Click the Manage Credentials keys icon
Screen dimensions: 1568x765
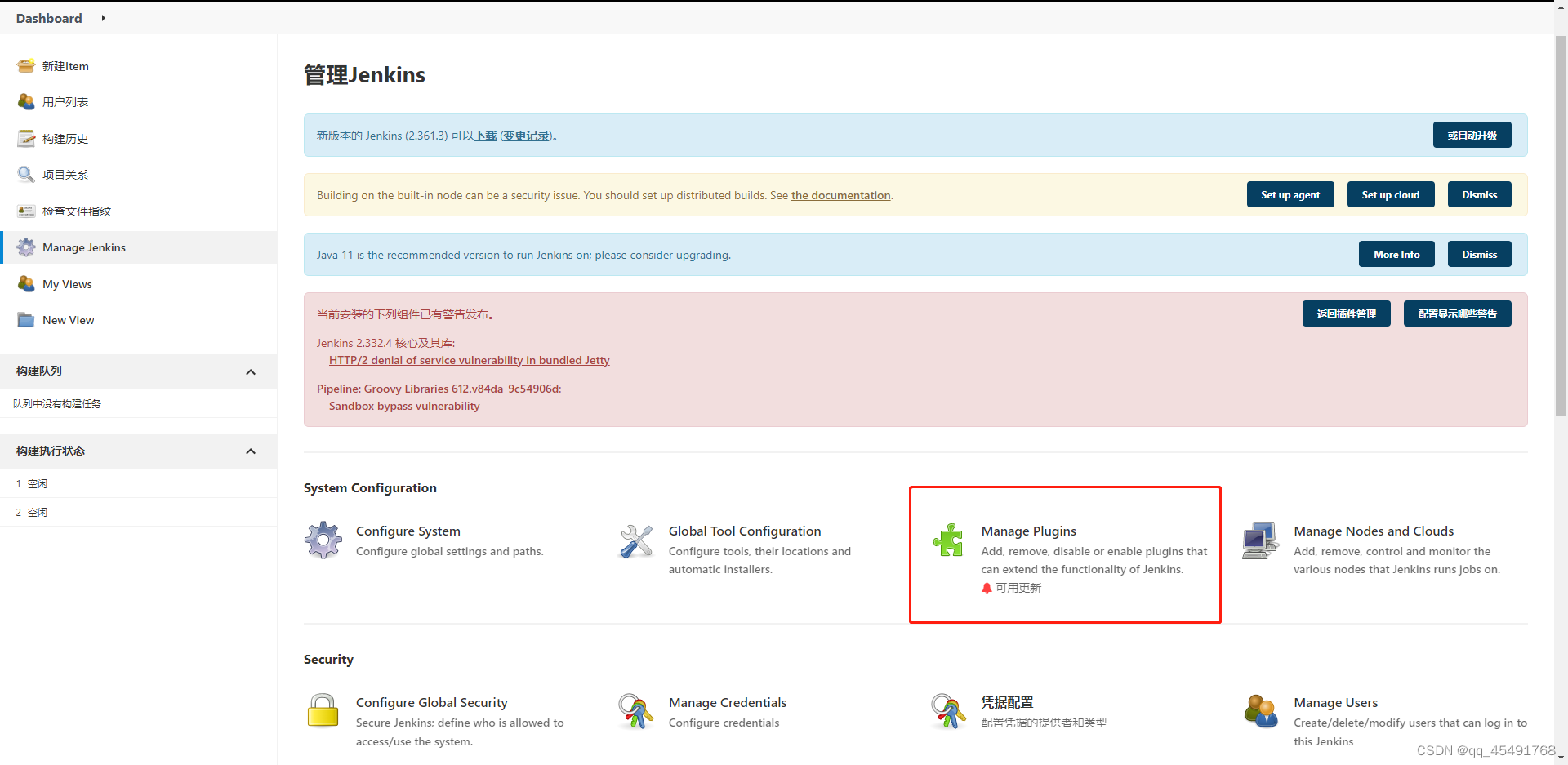pyautogui.click(x=635, y=711)
